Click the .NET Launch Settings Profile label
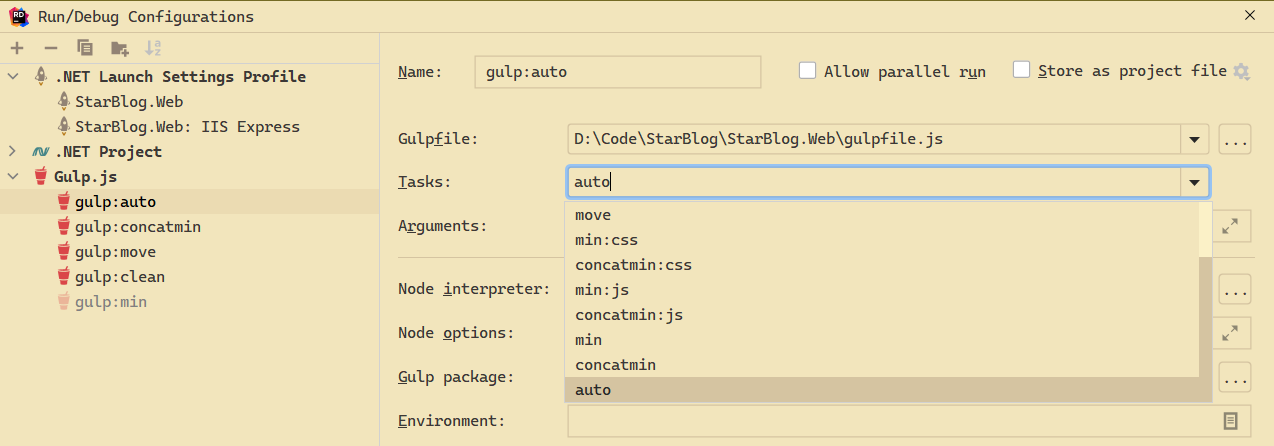The height and width of the screenshot is (446, 1274). point(180,76)
